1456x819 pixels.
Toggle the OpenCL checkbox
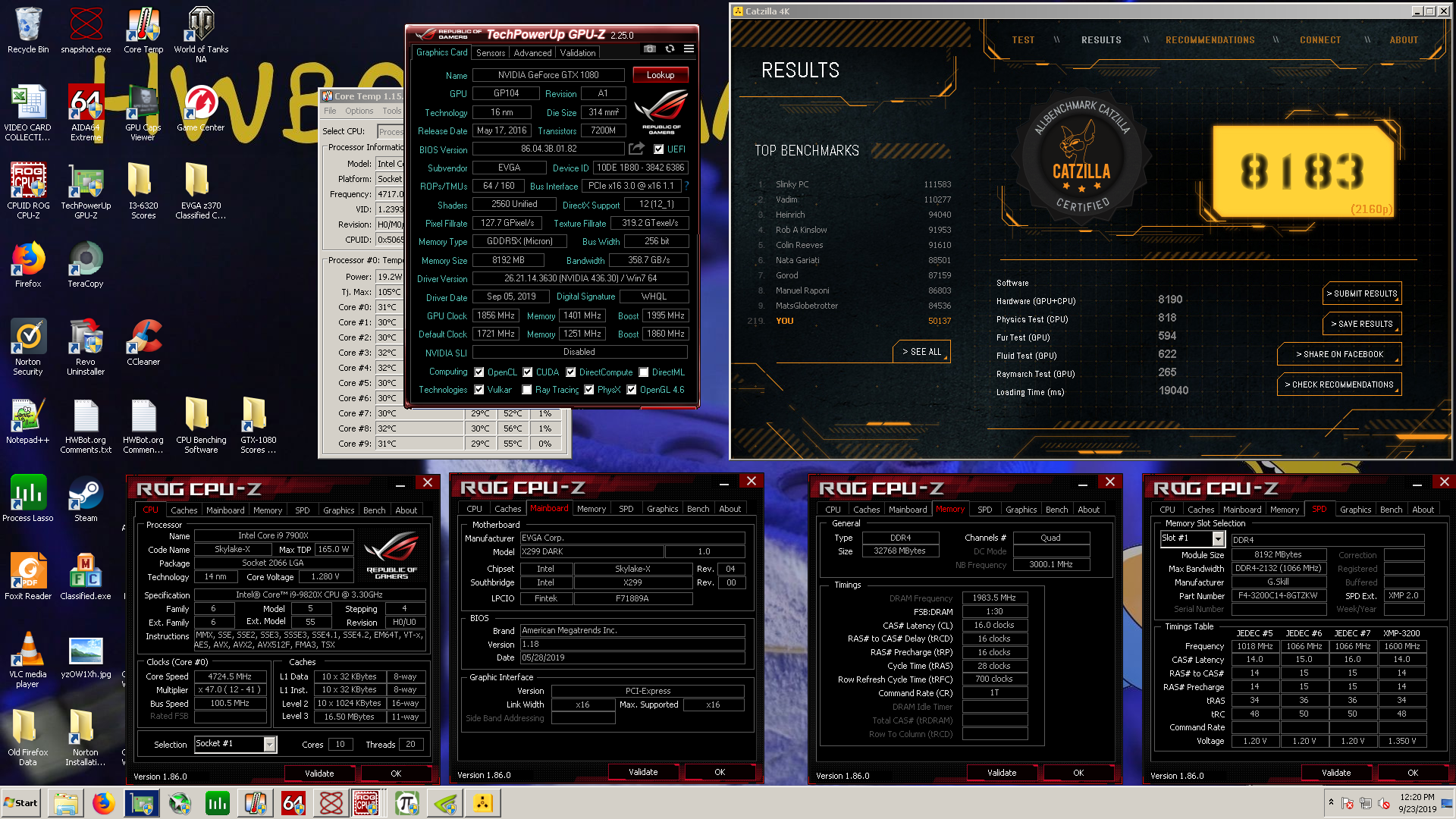[x=479, y=372]
